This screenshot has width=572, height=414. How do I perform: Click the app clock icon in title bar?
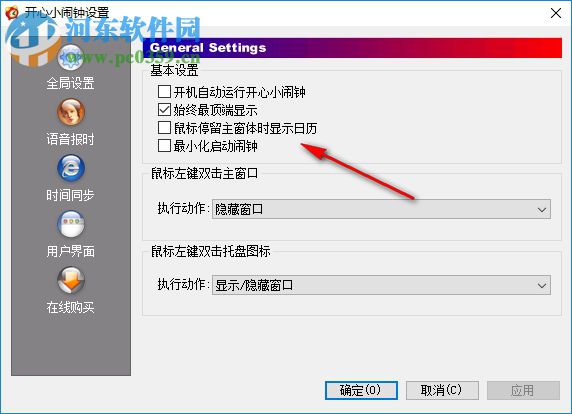pyautogui.click(x=12, y=13)
